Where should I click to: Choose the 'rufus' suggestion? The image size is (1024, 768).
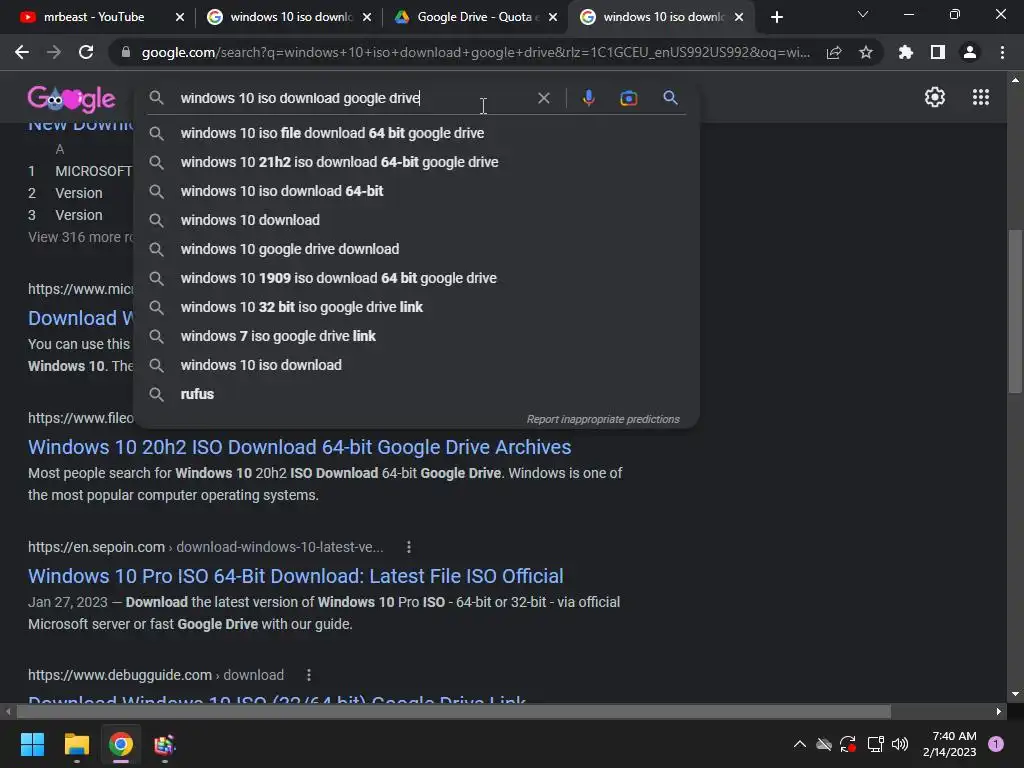[416, 394]
